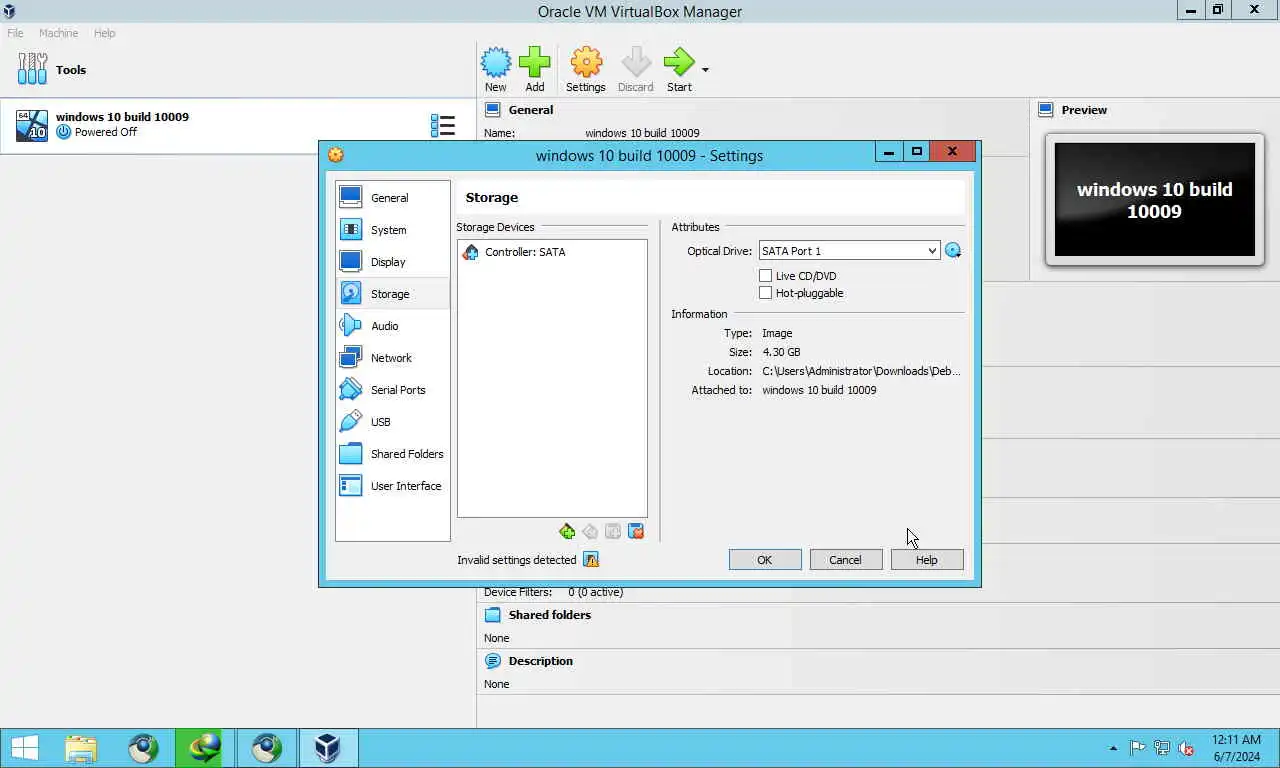Open the Start button dropdown arrow
Viewport: 1280px width, 768px height.
705,70
